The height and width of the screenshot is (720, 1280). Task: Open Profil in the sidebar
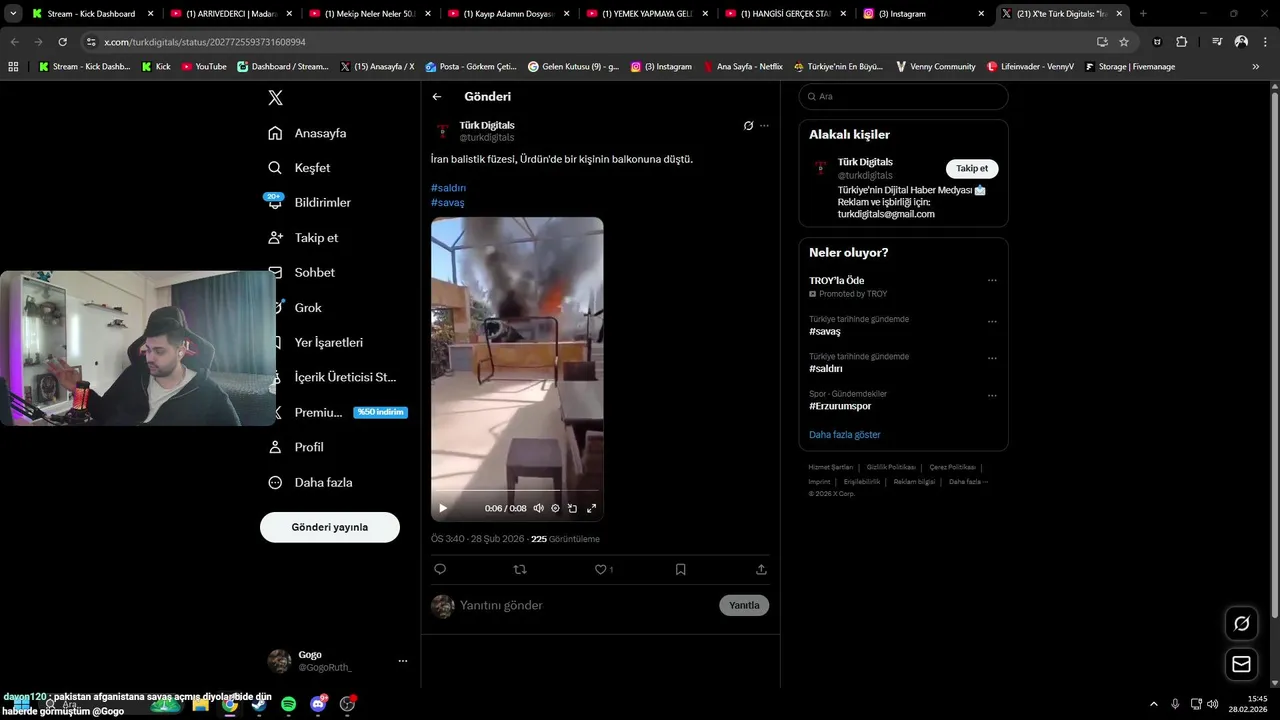point(296,447)
